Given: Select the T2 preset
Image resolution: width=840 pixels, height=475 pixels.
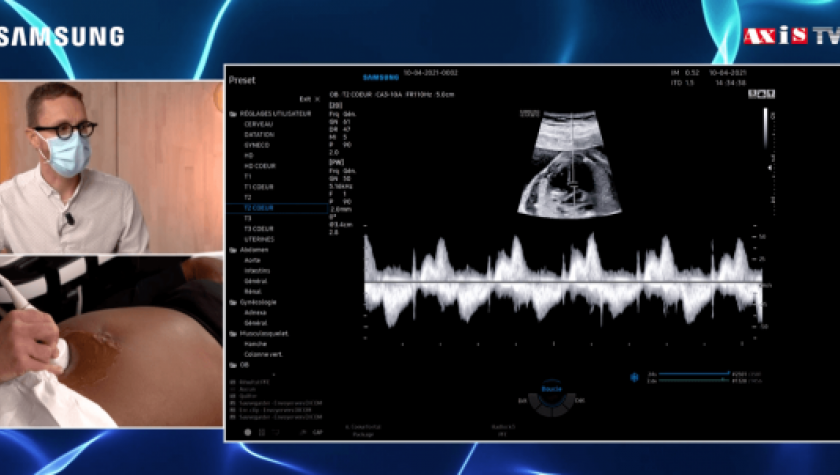Looking at the screenshot, I should click(248, 197).
